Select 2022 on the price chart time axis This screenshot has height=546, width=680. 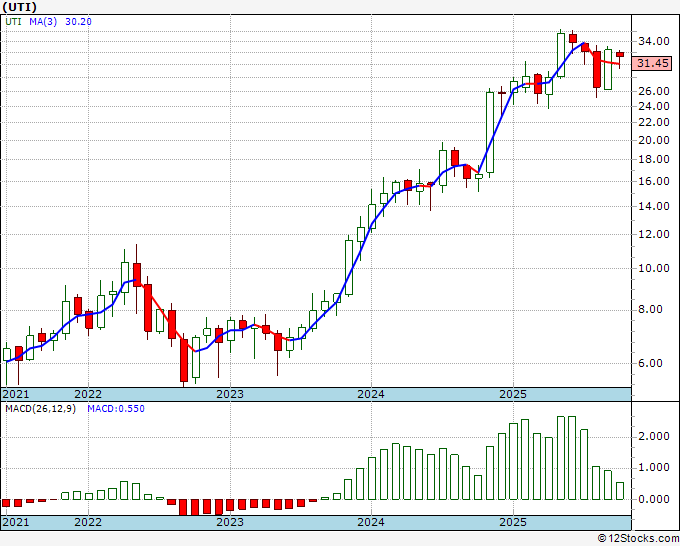click(88, 394)
